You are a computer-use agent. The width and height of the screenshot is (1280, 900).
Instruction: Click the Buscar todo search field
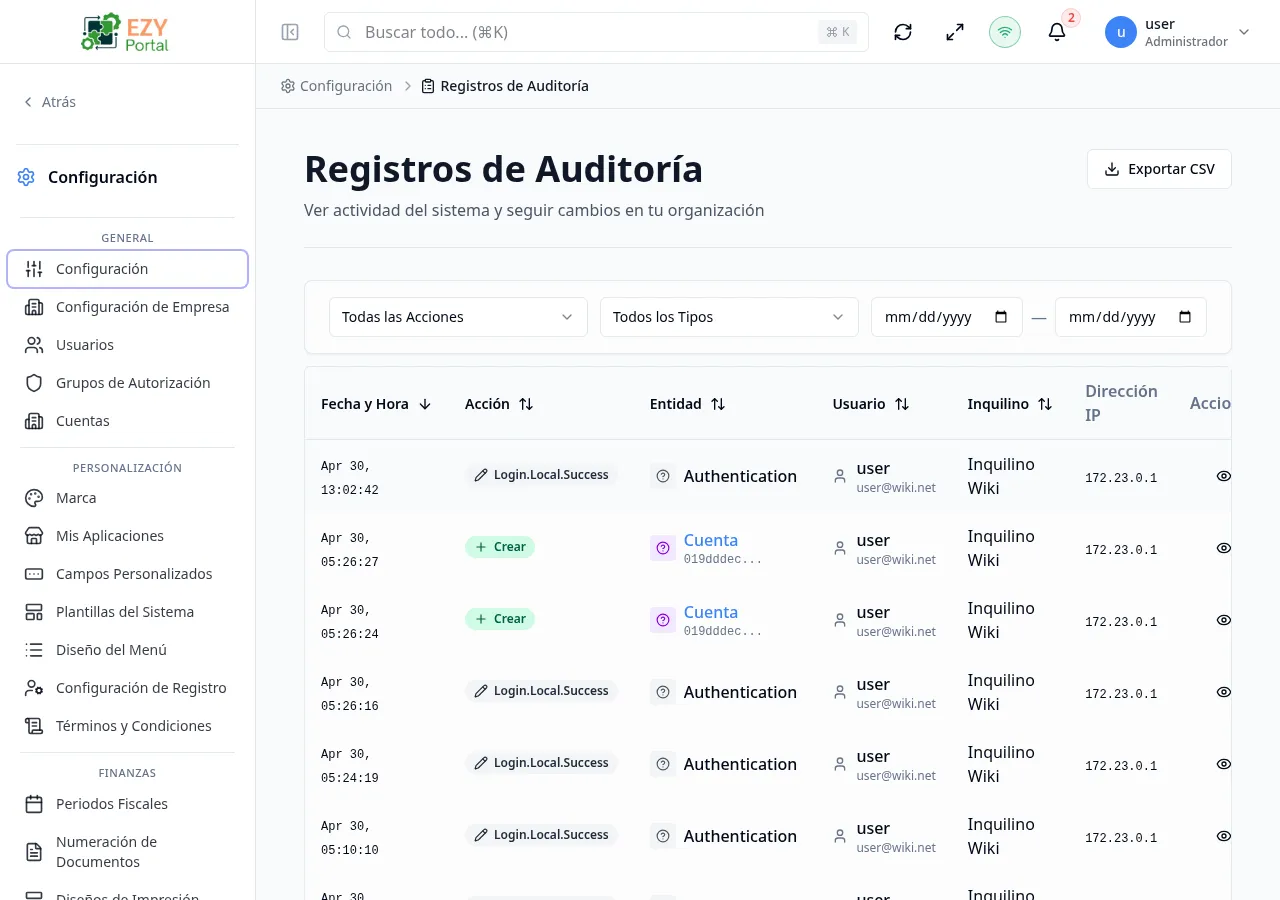point(596,32)
